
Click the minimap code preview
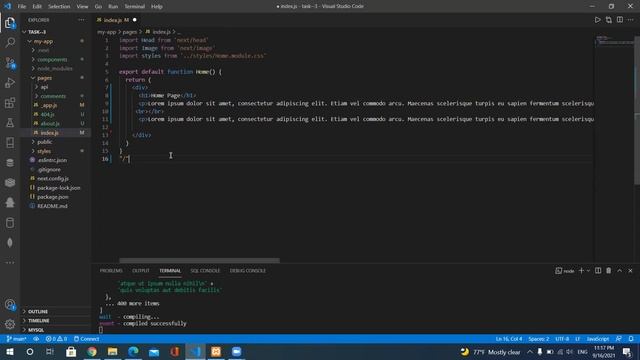point(614,40)
